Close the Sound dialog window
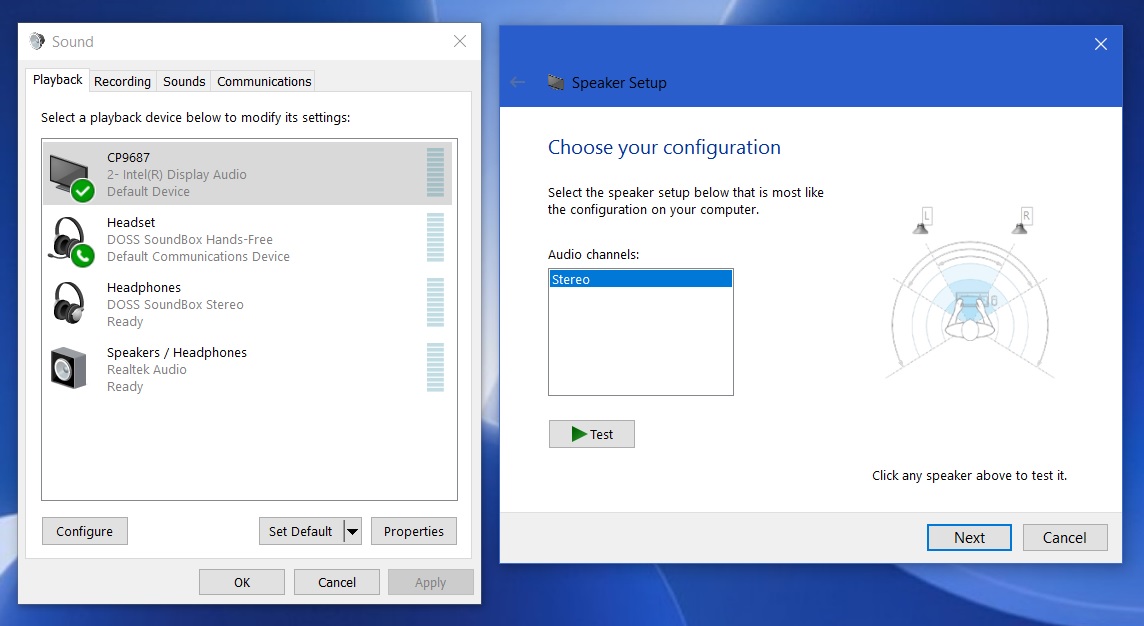This screenshot has height=626, width=1144. 460,41
